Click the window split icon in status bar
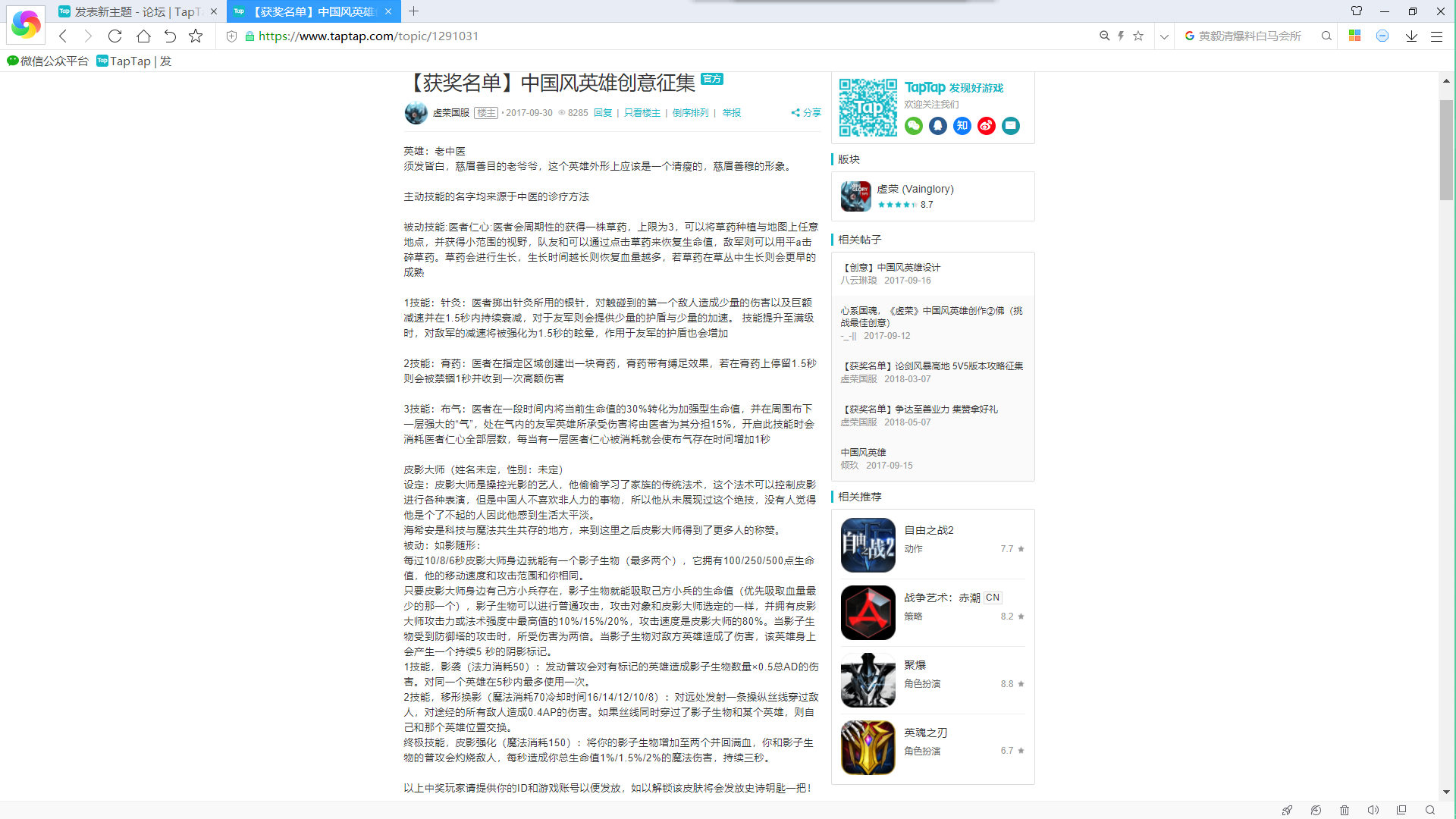The width and height of the screenshot is (1456, 819). (x=1401, y=810)
